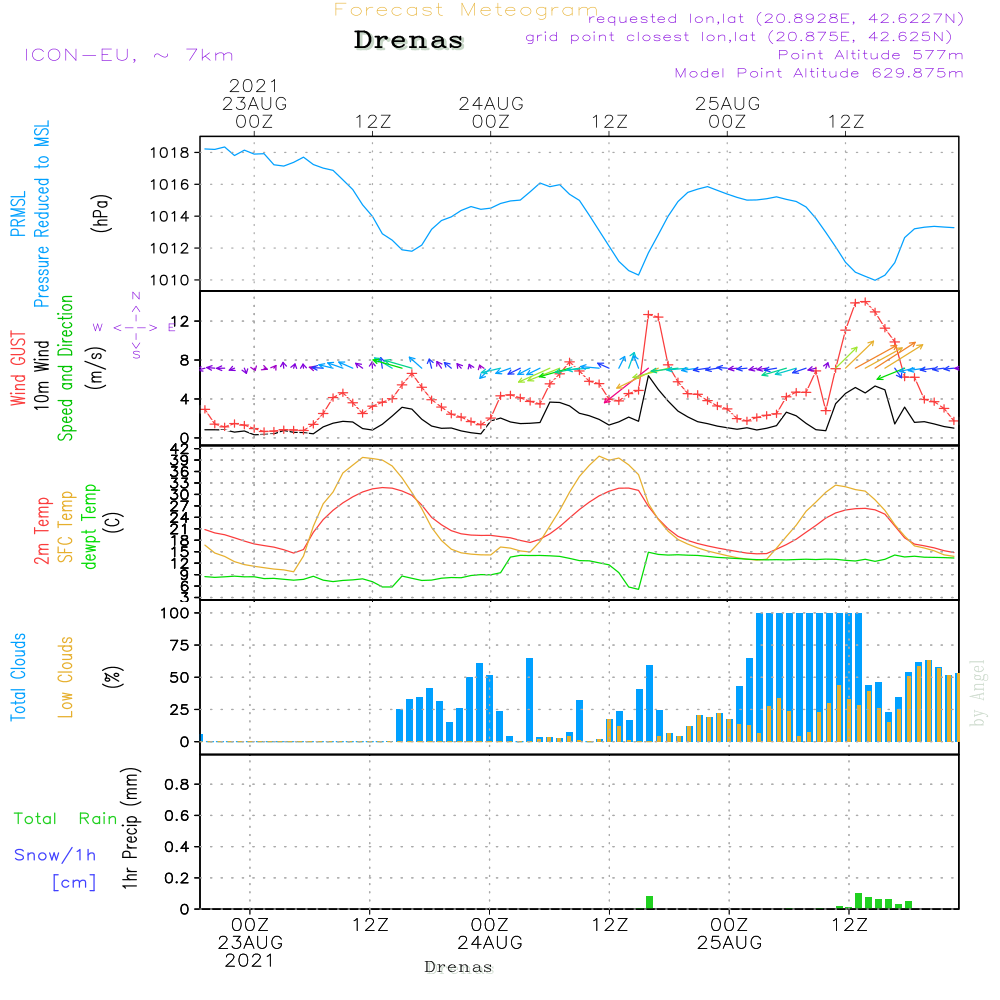
Task: Click the 'Total Clouds' blue label
Action: [x=18, y=677]
